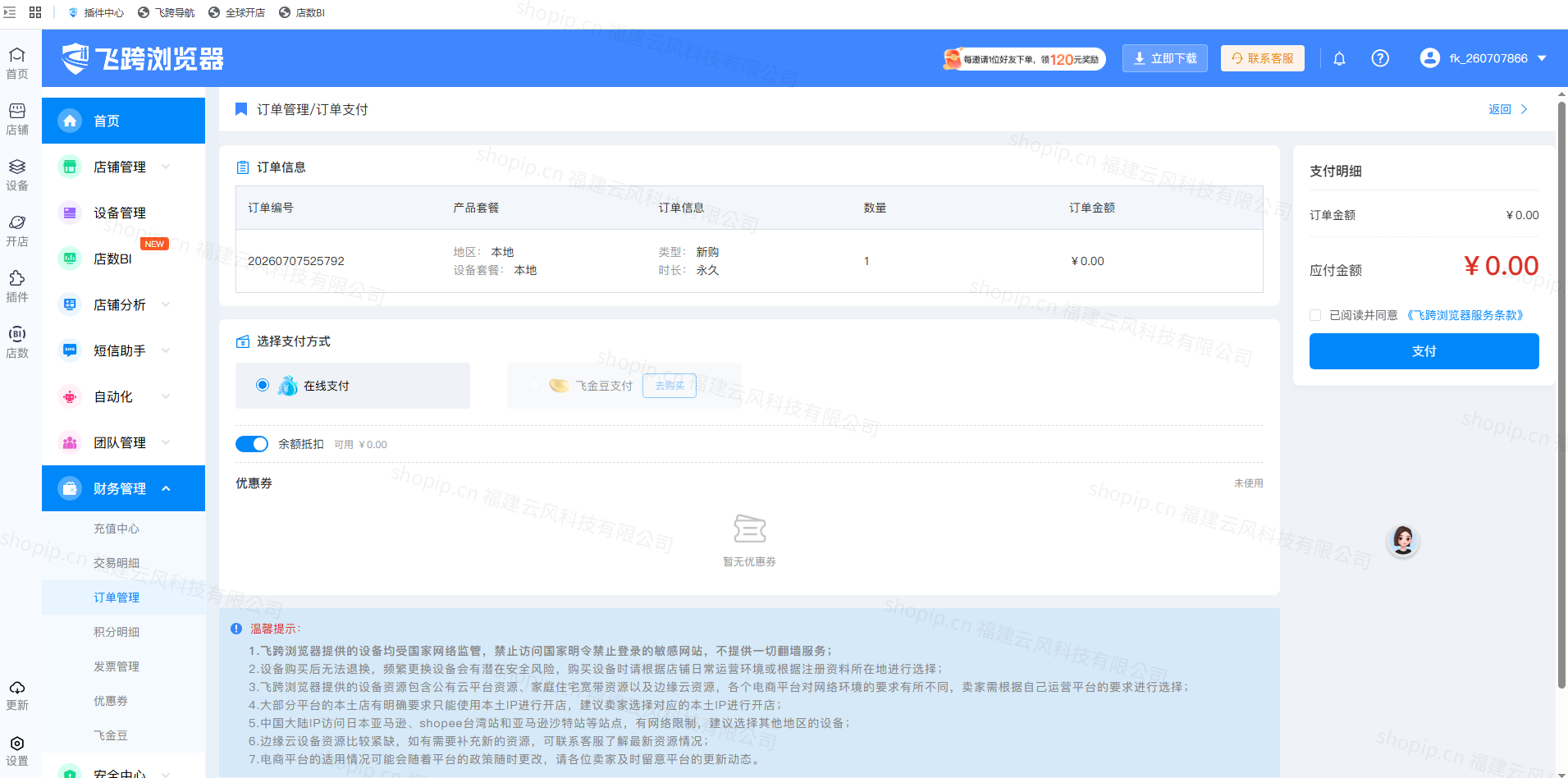
Task: Open the 店数 BI icon in the left rail
Action: [17, 342]
